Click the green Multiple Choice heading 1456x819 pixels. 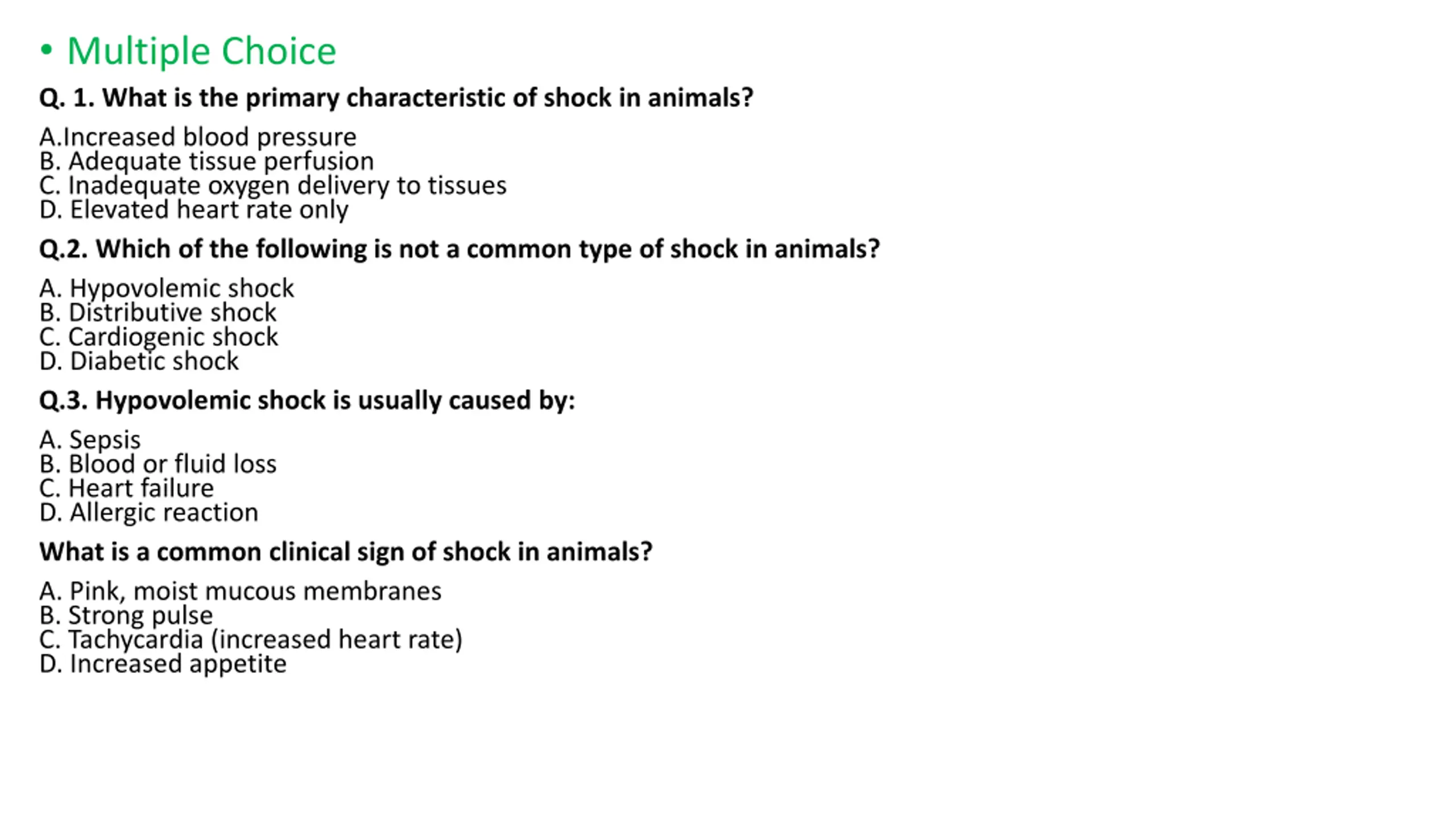pyautogui.click(x=201, y=51)
